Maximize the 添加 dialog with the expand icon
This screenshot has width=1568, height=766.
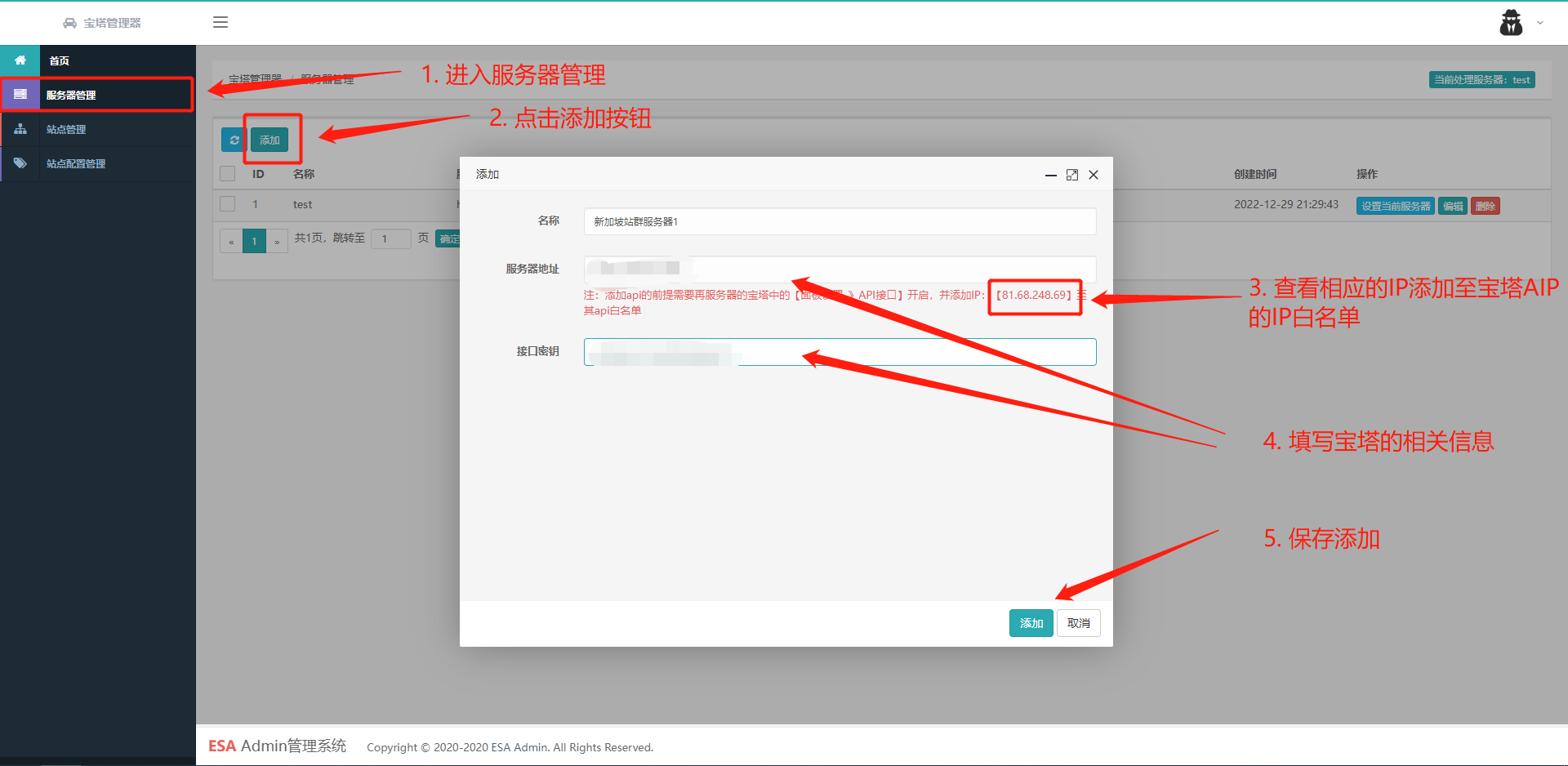pyautogui.click(x=1072, y=175)
